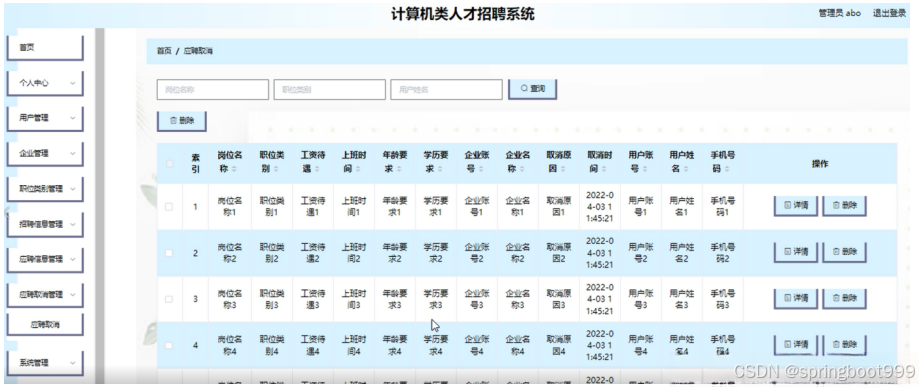This screenshot has height=387, width=919.
Task: Sort by 取消原因 column sort icon
Action: [563, 169]
